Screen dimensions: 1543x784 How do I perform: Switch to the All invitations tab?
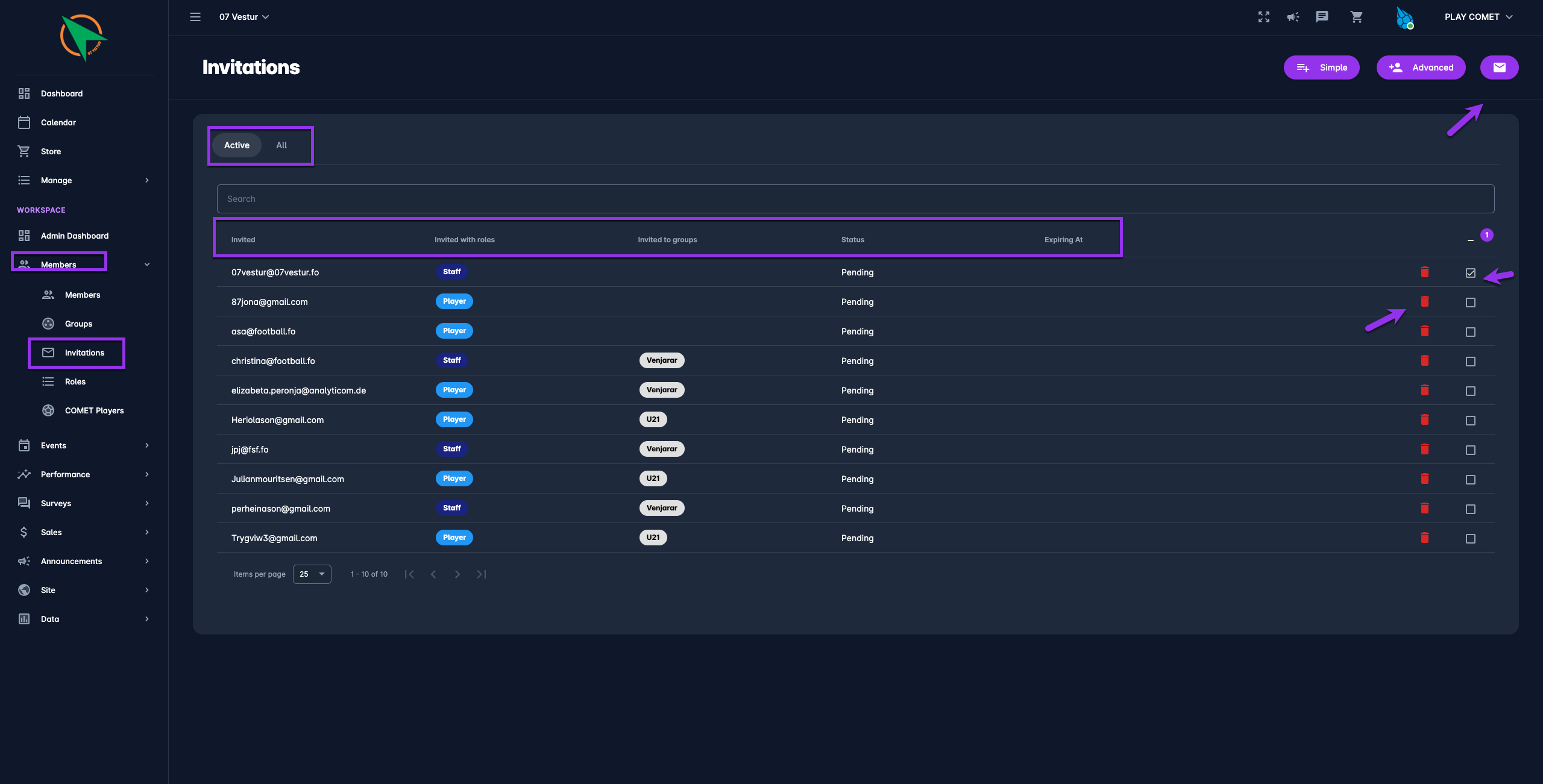[281, 145]
